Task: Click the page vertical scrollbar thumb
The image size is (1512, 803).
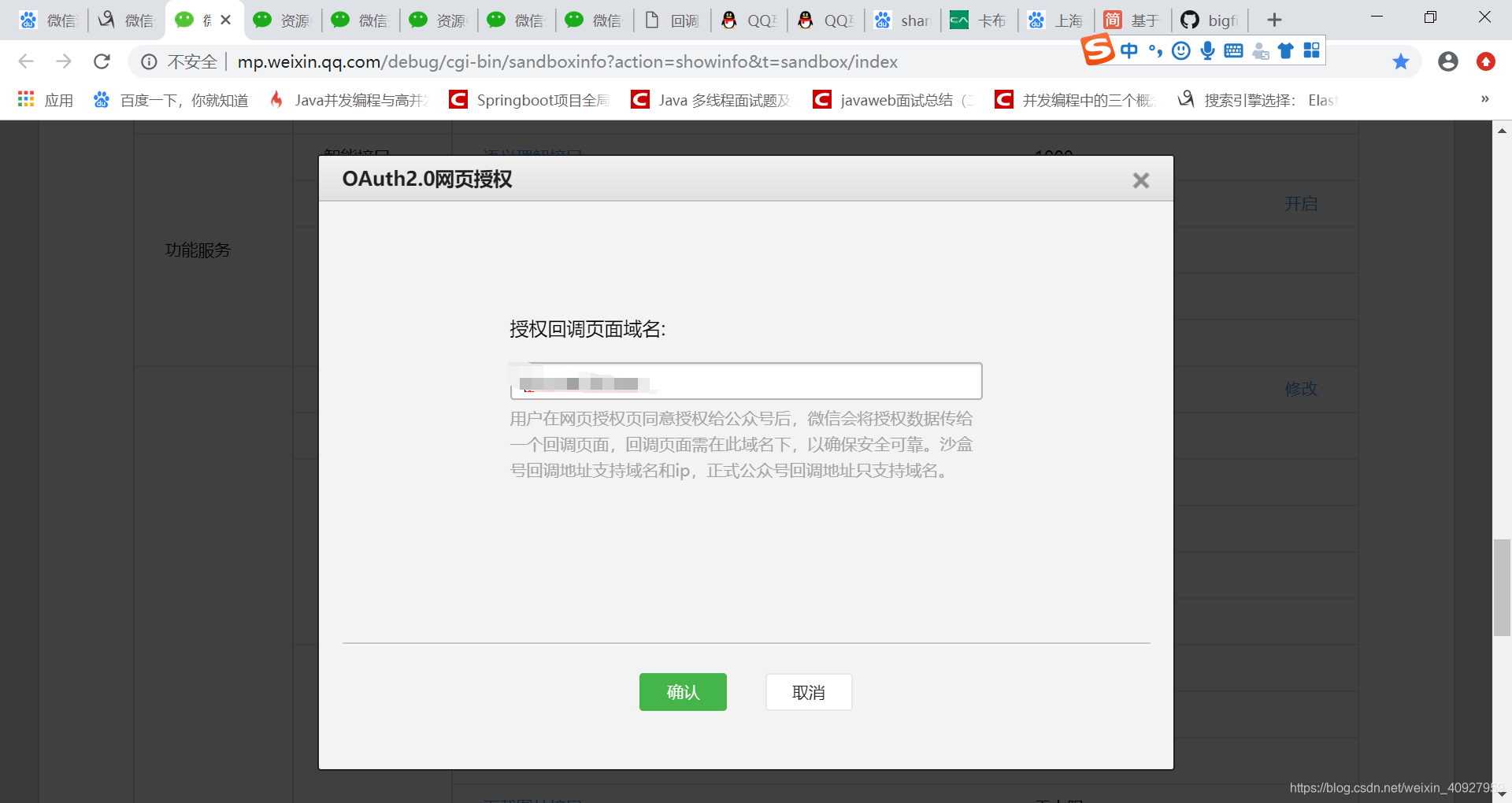Action: 1502,587
